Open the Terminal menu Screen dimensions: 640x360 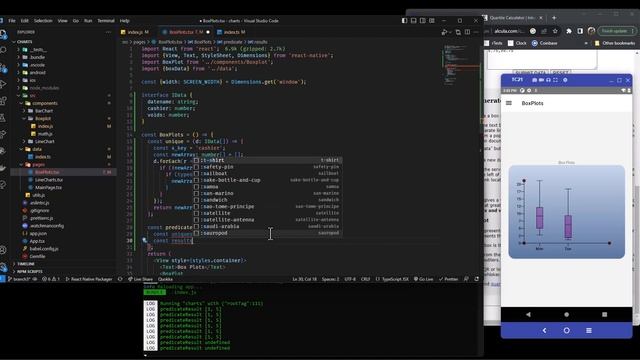[x=106, y=20]
